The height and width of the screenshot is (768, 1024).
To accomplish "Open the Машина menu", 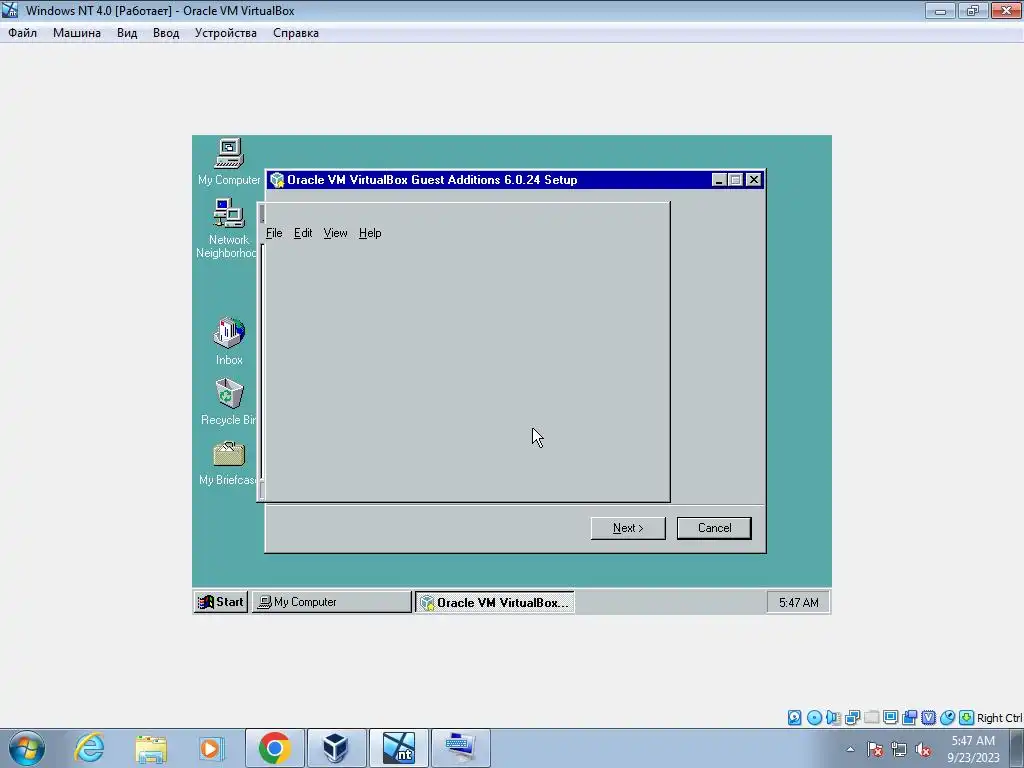I will tap(76, 33).
